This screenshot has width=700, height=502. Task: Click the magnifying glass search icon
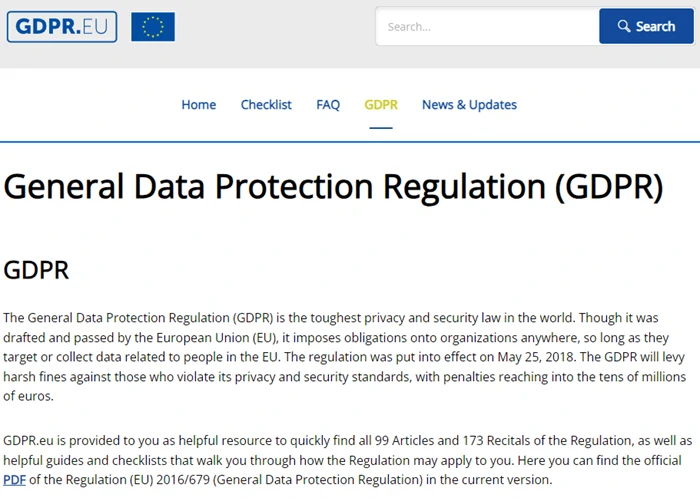click(x=624, y=26)
